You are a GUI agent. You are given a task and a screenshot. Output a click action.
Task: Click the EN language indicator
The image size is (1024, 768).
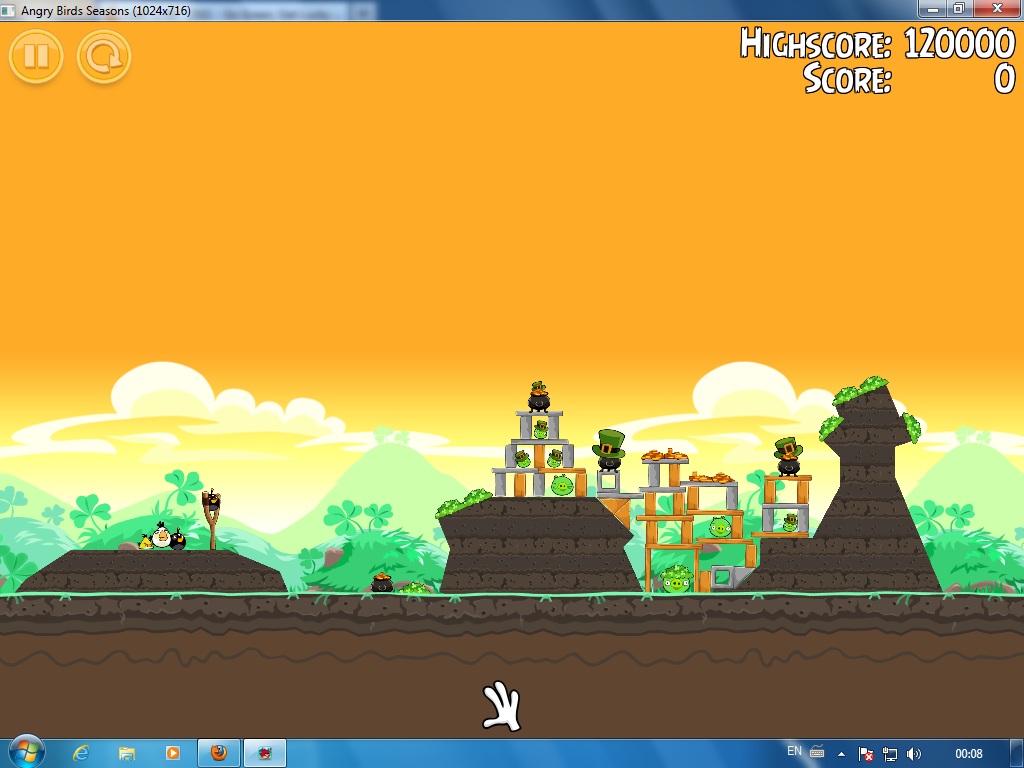click(794, 751)
